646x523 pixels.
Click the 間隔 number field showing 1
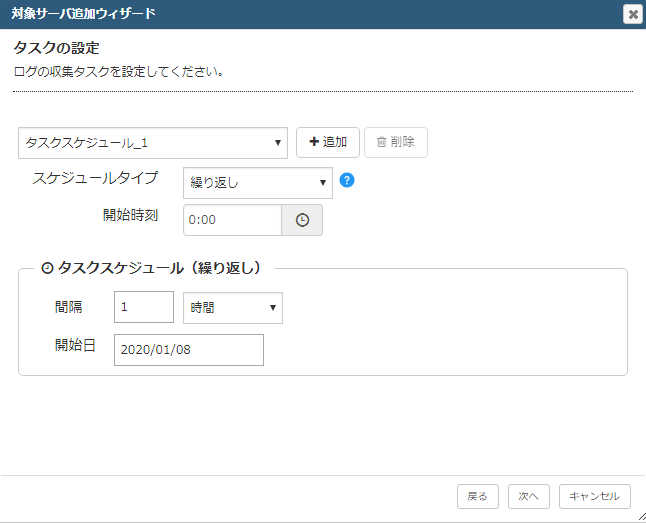[x=144, y=307]
